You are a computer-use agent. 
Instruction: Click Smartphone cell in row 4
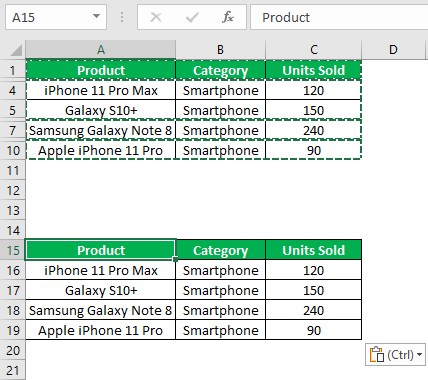pyautogui.click(x=220, y=90)
